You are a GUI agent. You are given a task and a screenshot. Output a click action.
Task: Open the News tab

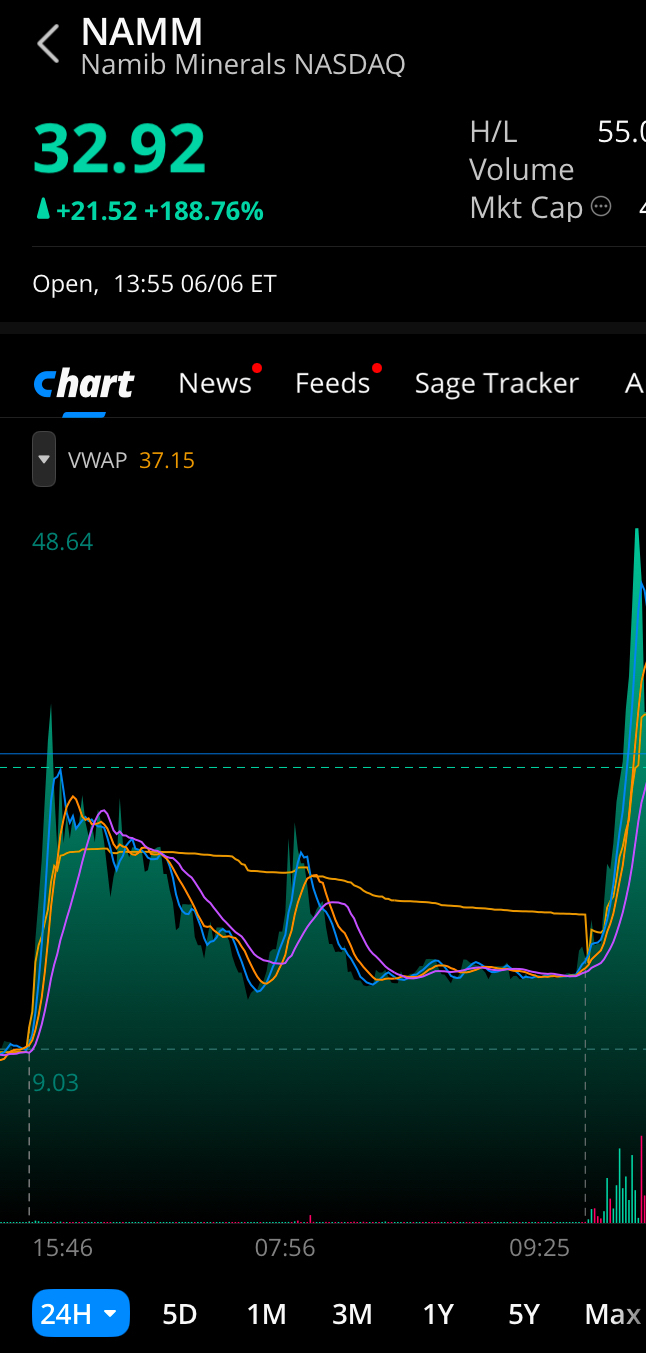click(215, 383)
